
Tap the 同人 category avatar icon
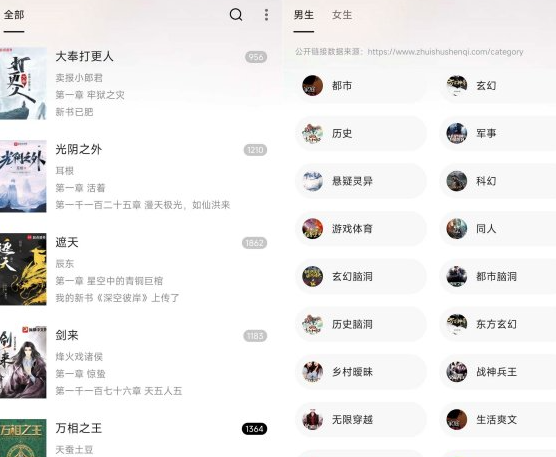tap(457, 229)
